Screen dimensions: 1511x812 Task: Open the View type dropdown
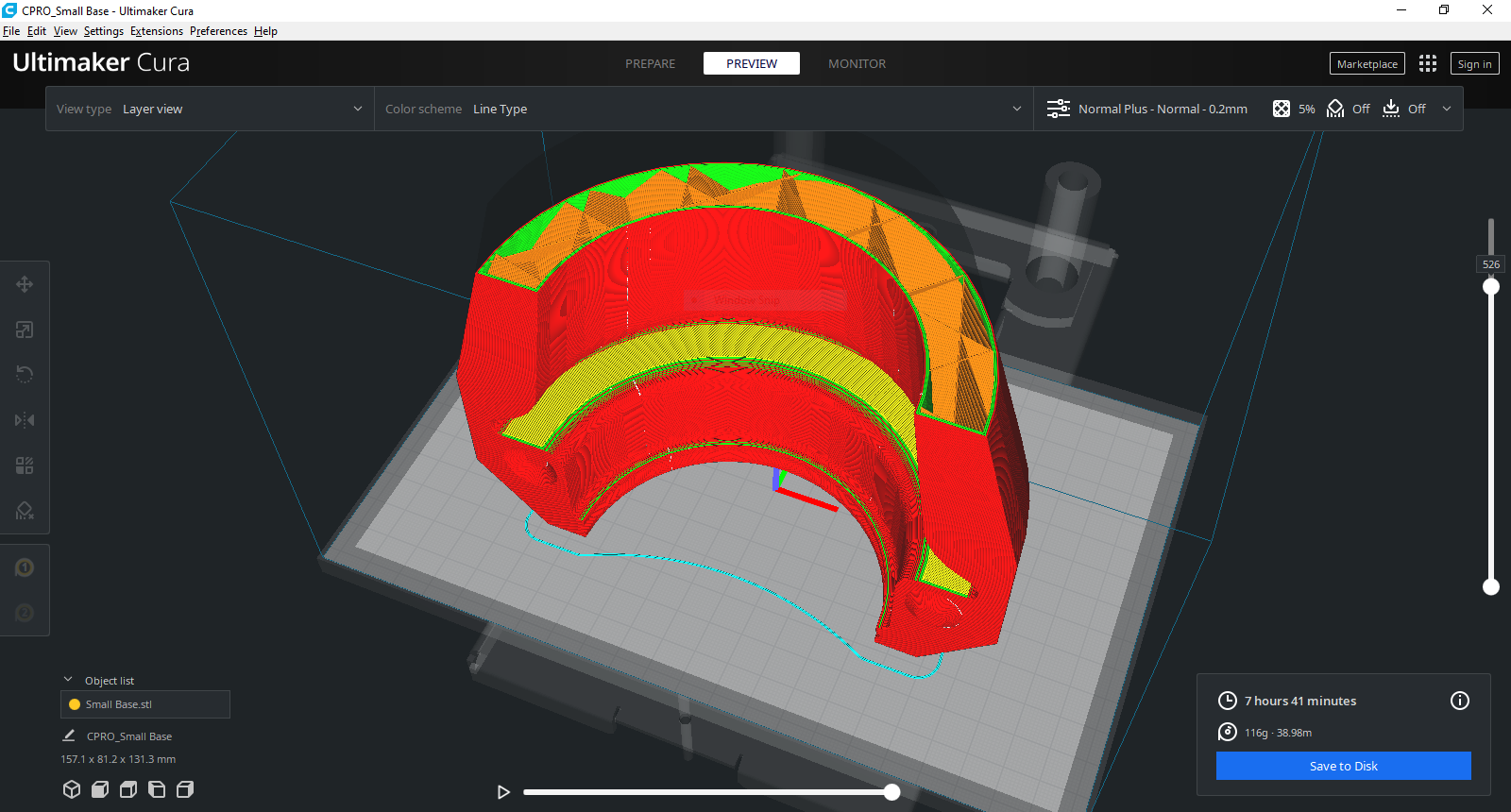click(x=210, y=109)
